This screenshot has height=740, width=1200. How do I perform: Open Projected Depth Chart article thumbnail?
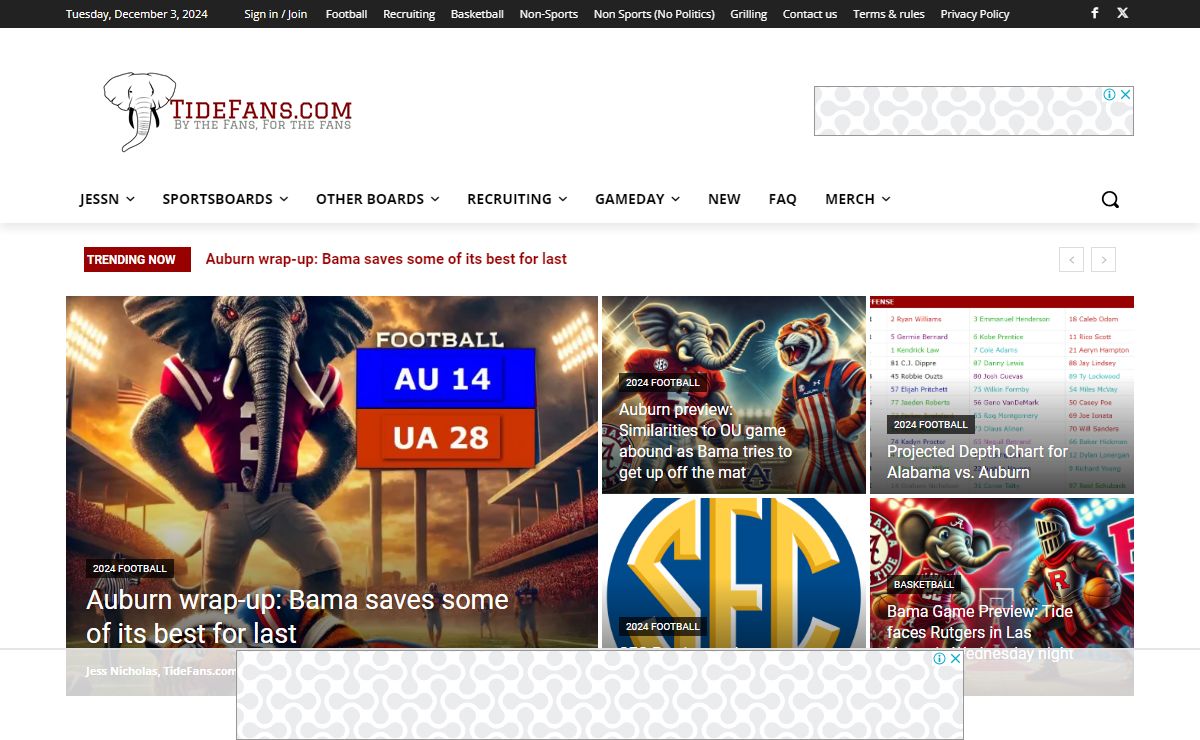[x=1001, y=394]
